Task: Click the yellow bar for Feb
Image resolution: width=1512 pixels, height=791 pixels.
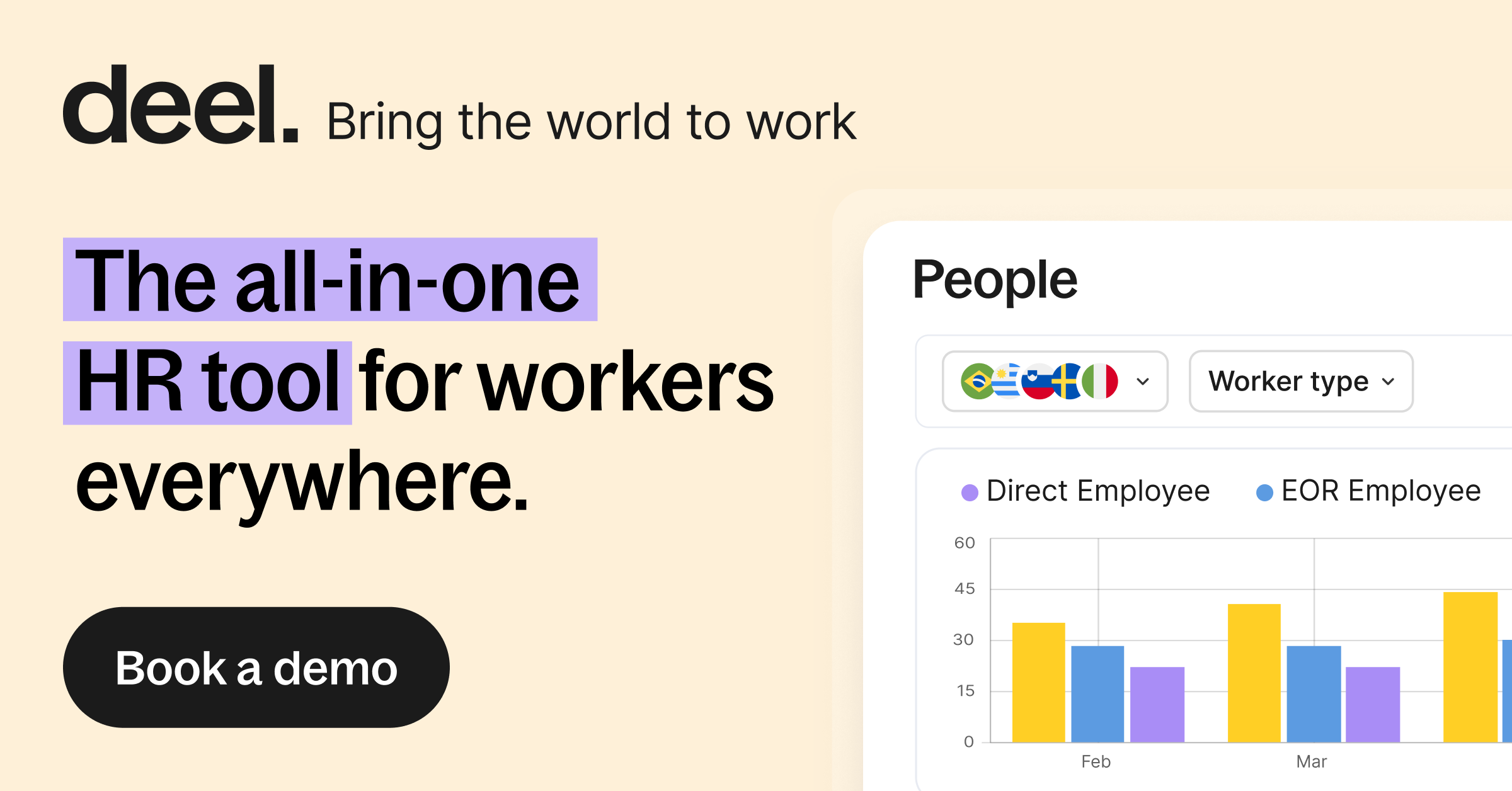Action: click(1038, 683)
